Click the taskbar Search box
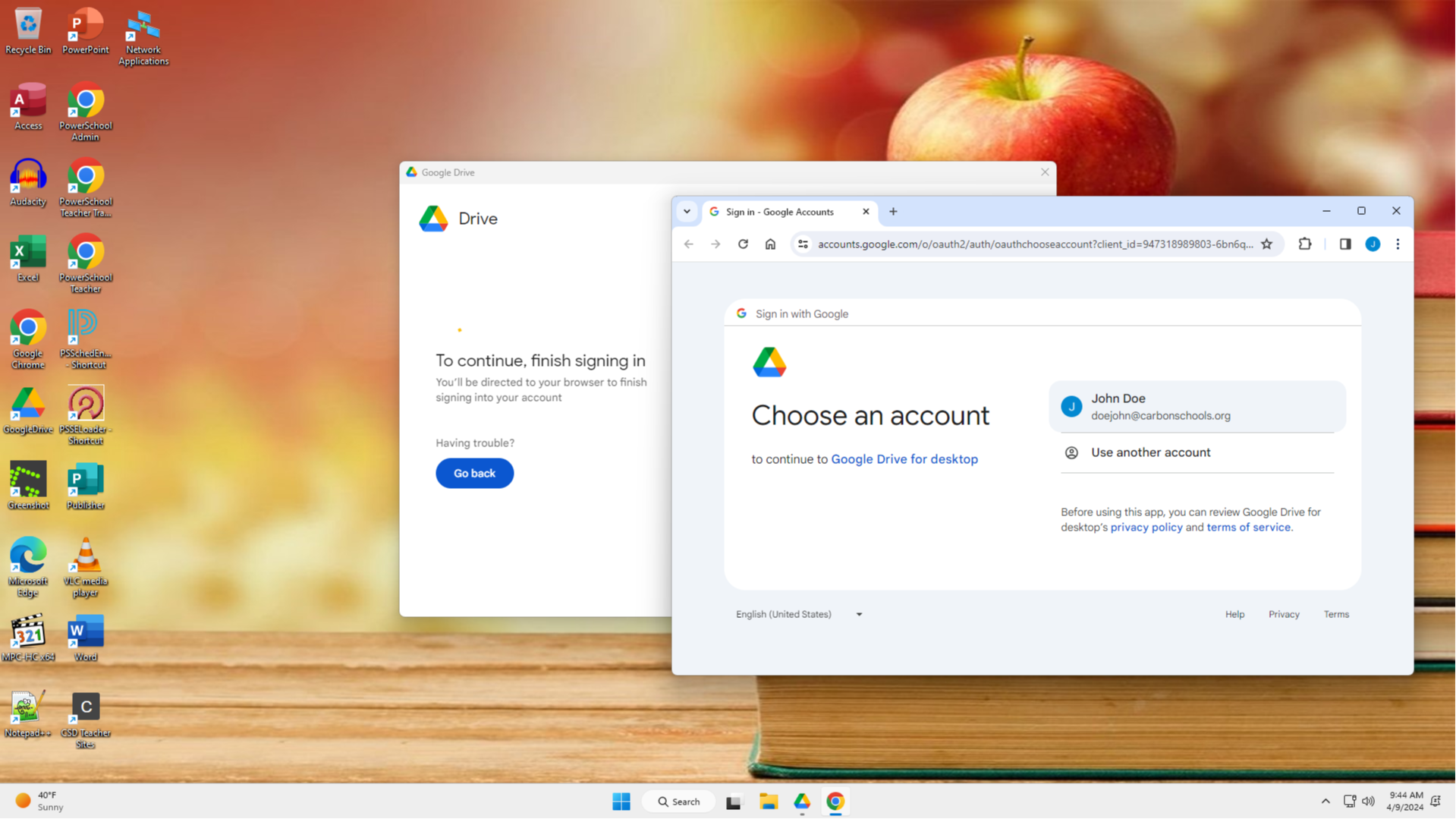The image size is (1456, 819). click(x=679, y=801)
